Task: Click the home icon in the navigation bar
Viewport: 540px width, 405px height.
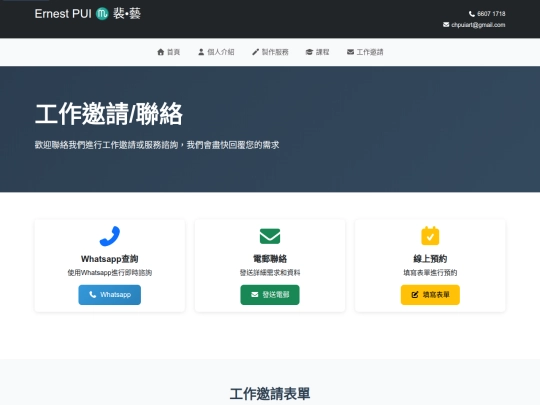Action: click(x=160, y=52)
